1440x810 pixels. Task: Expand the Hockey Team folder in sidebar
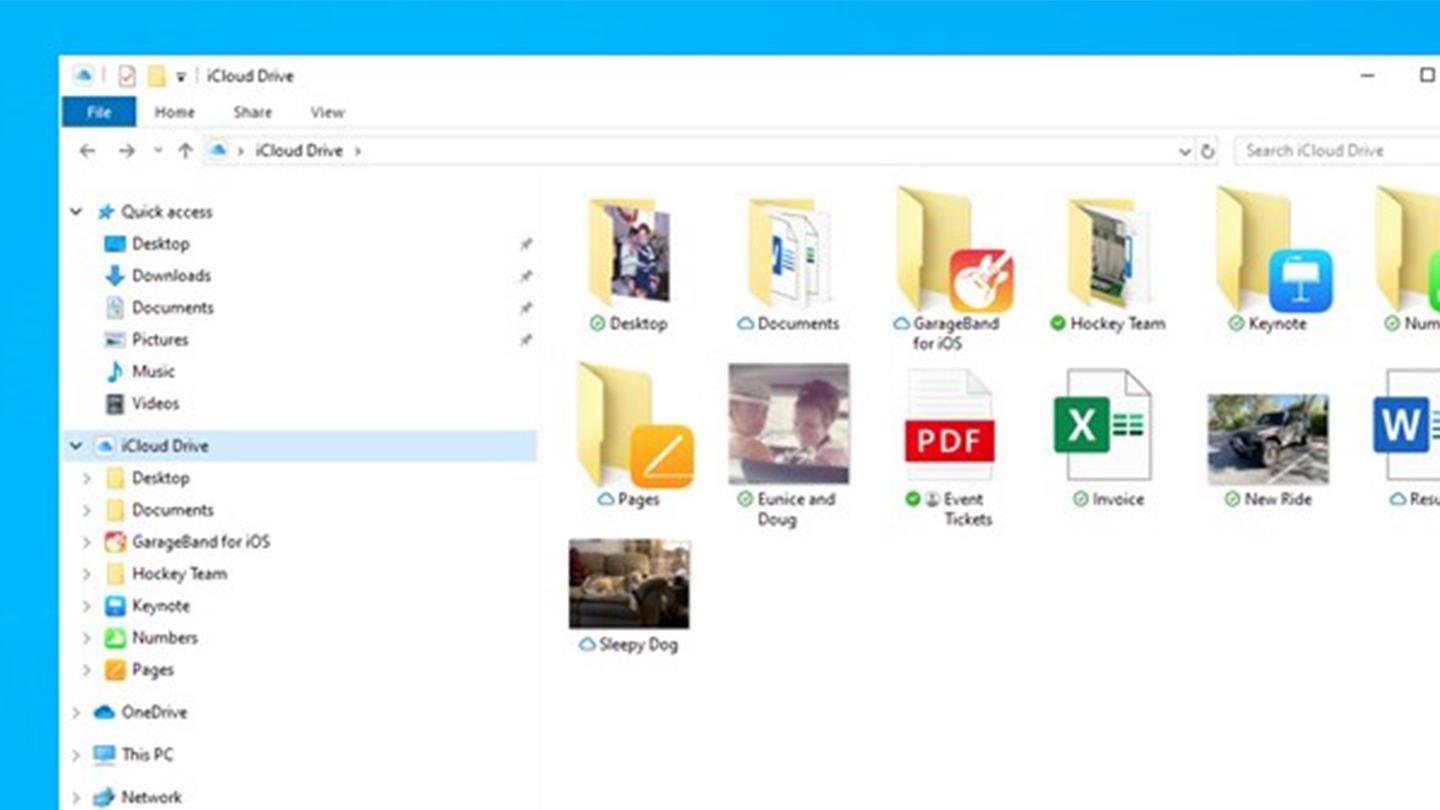[87, 574]
